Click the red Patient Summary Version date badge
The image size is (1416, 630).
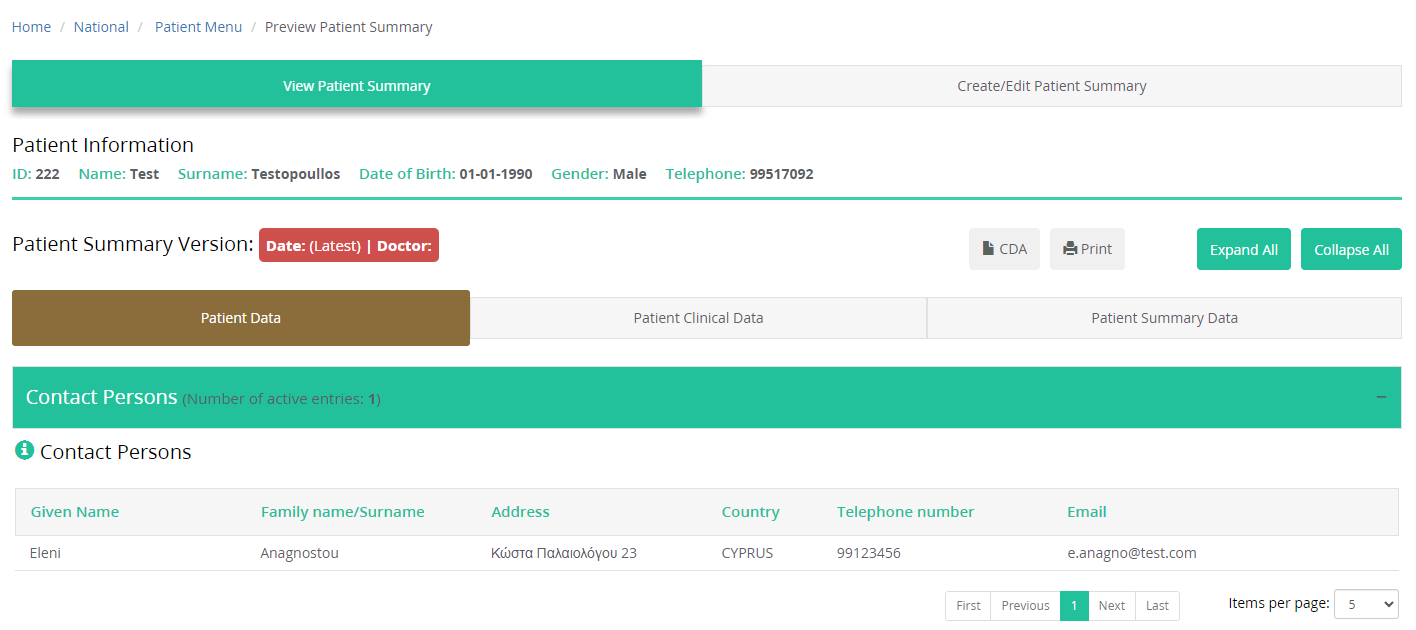[348, 246]
